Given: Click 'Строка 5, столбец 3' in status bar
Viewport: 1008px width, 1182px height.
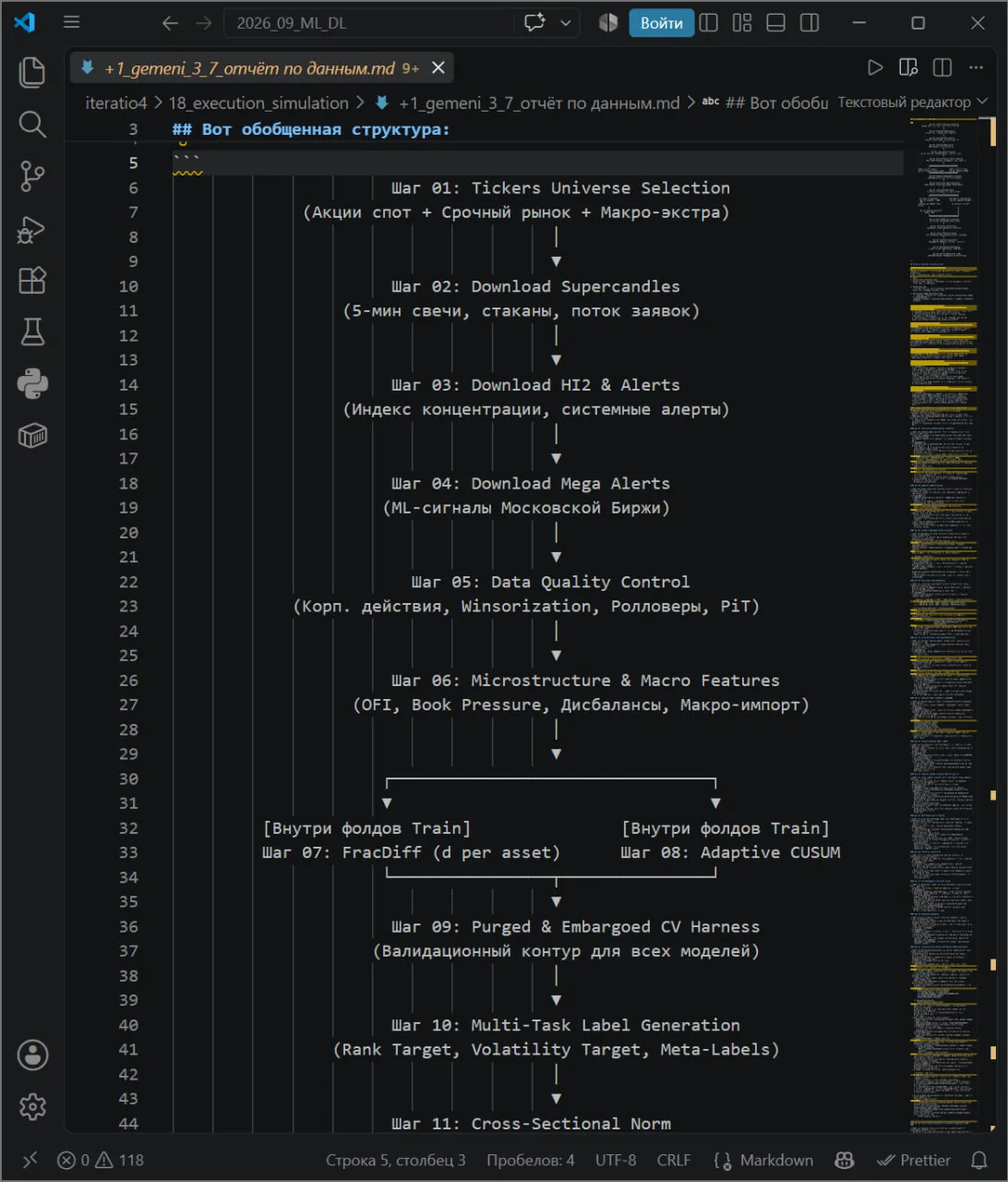Looking at the screenshot, I should pos(395,1160).
